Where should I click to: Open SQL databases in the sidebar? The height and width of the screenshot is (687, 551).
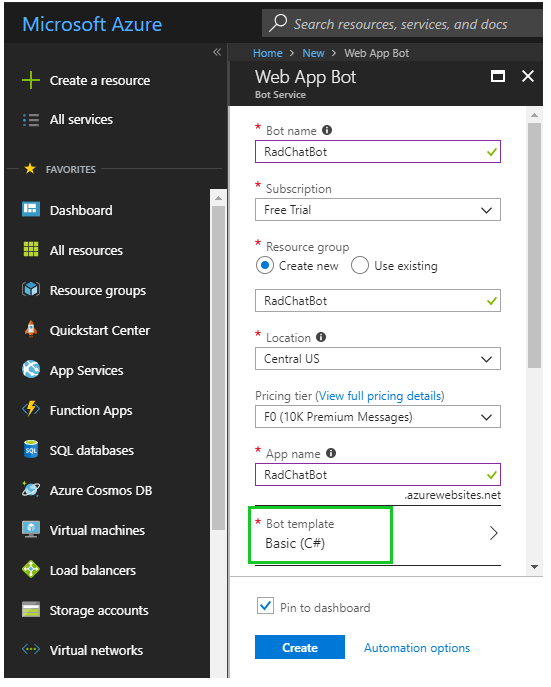[92, 450]
